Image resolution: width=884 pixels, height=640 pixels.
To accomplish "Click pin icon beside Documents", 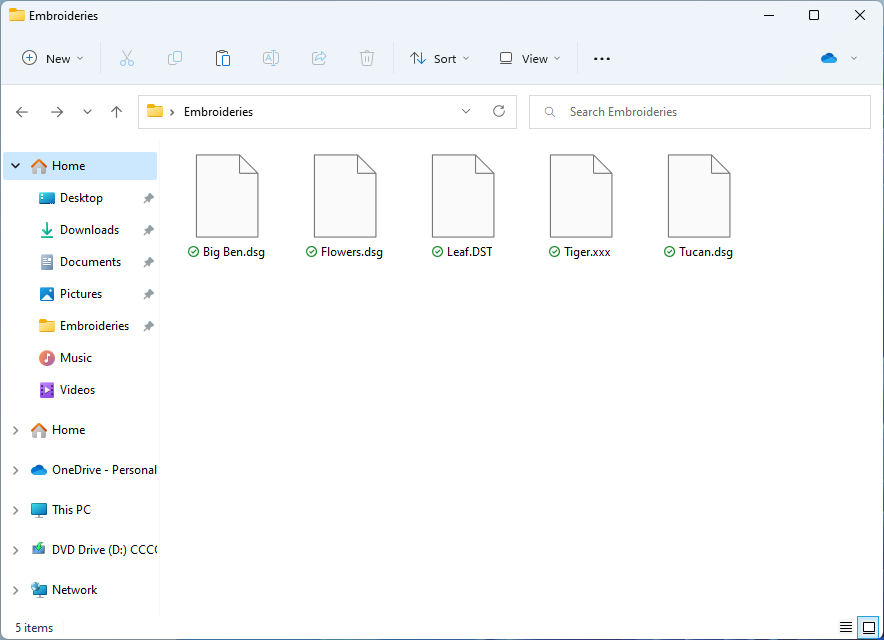I will [148, 262].
